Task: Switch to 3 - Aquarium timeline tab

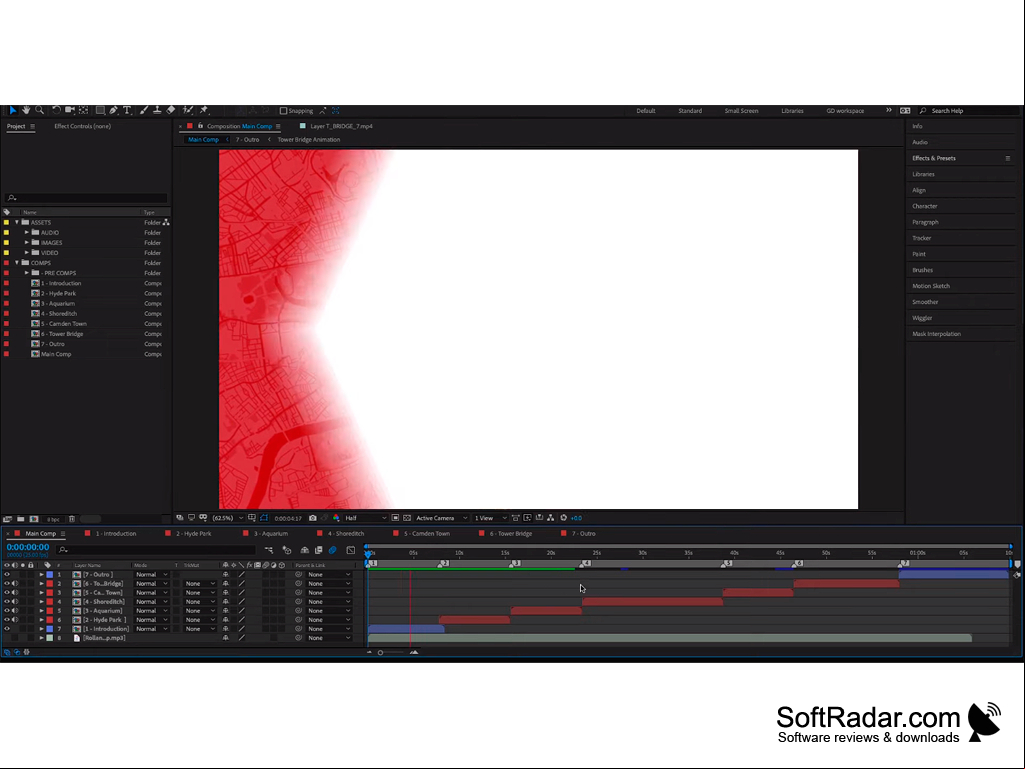Action: (x=271, y=534)
